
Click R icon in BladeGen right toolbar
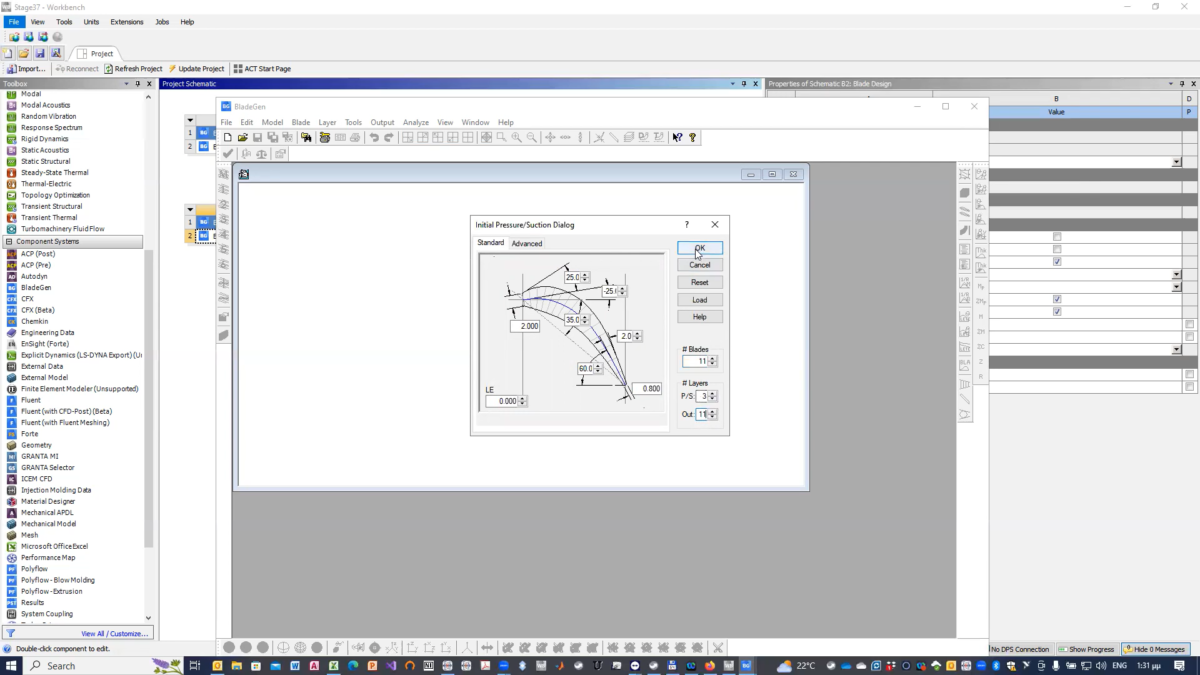981,376
